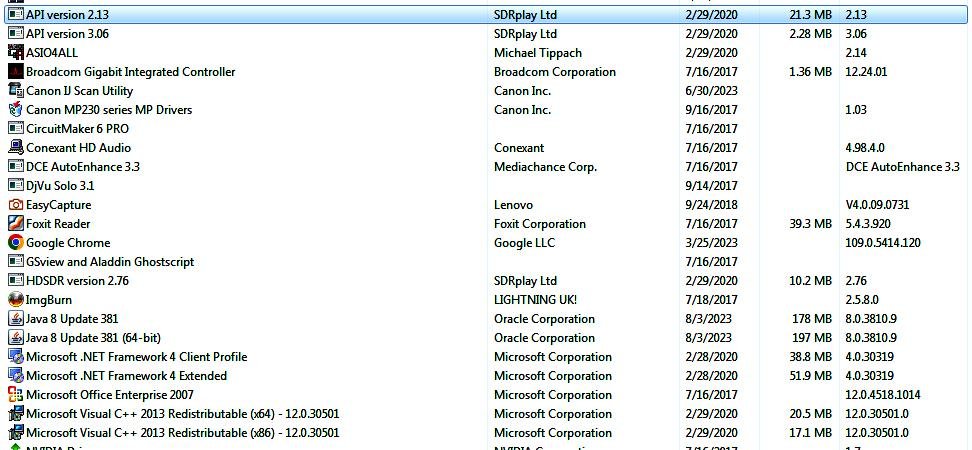Select the DCE AutoEnhance 3.3 icon

16,167
